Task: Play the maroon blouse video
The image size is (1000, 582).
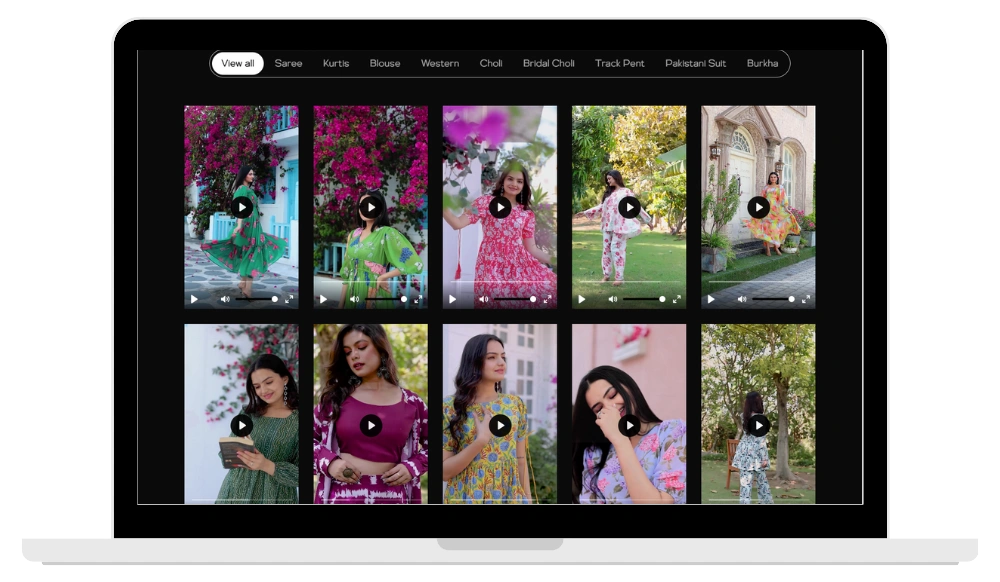Action: [370, 426]
